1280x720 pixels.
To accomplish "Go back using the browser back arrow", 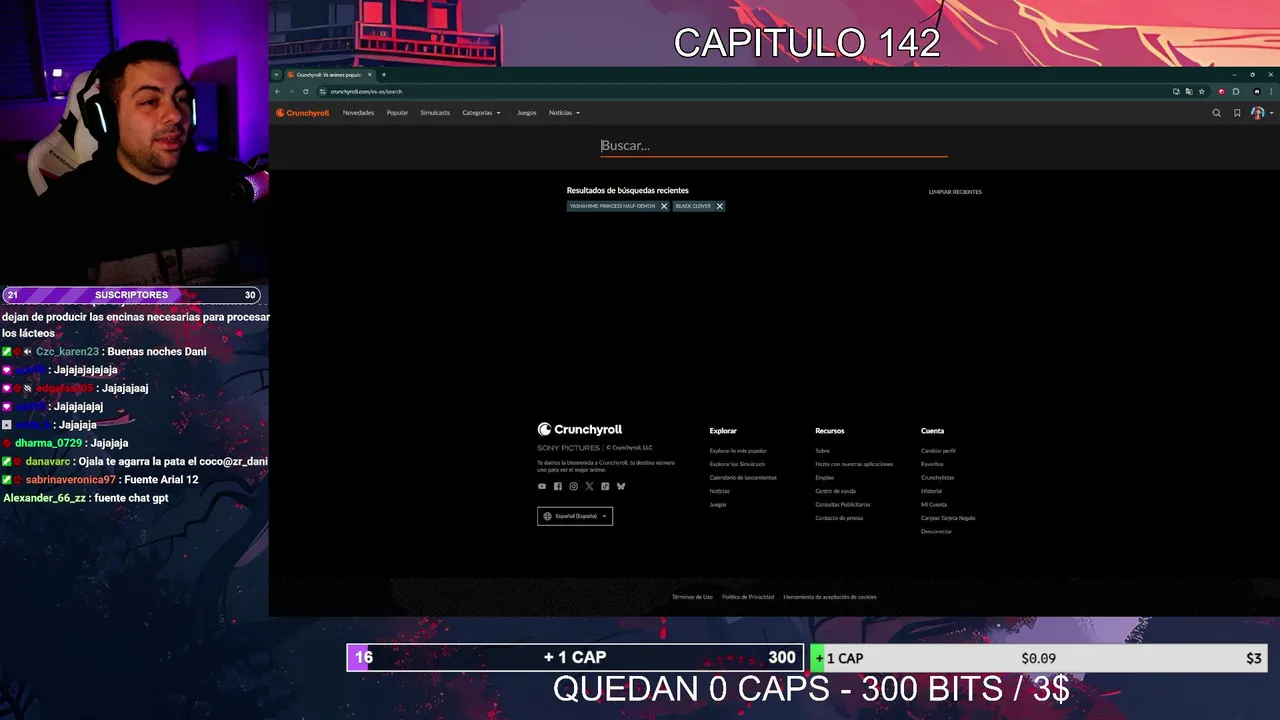I will 278,91.
